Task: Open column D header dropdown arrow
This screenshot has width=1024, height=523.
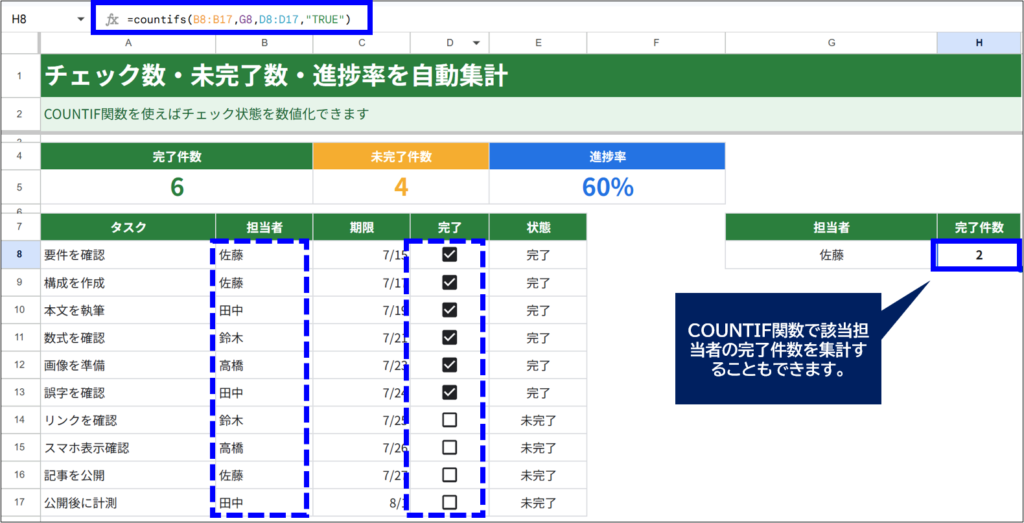Action: [x=476, y=42]
